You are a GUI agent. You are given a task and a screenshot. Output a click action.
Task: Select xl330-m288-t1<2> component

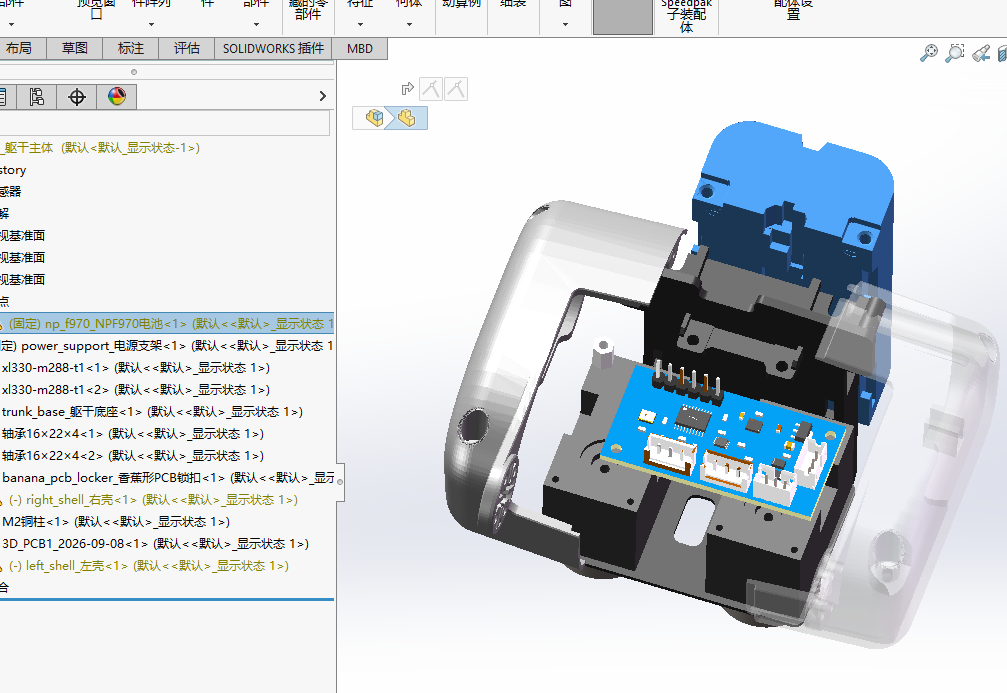(x=136, y=390)
